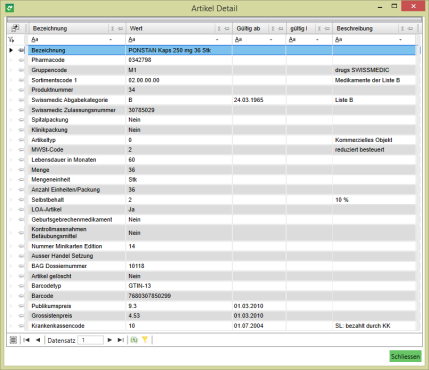Sort by Bezeichnung column header

coord(50,29)
